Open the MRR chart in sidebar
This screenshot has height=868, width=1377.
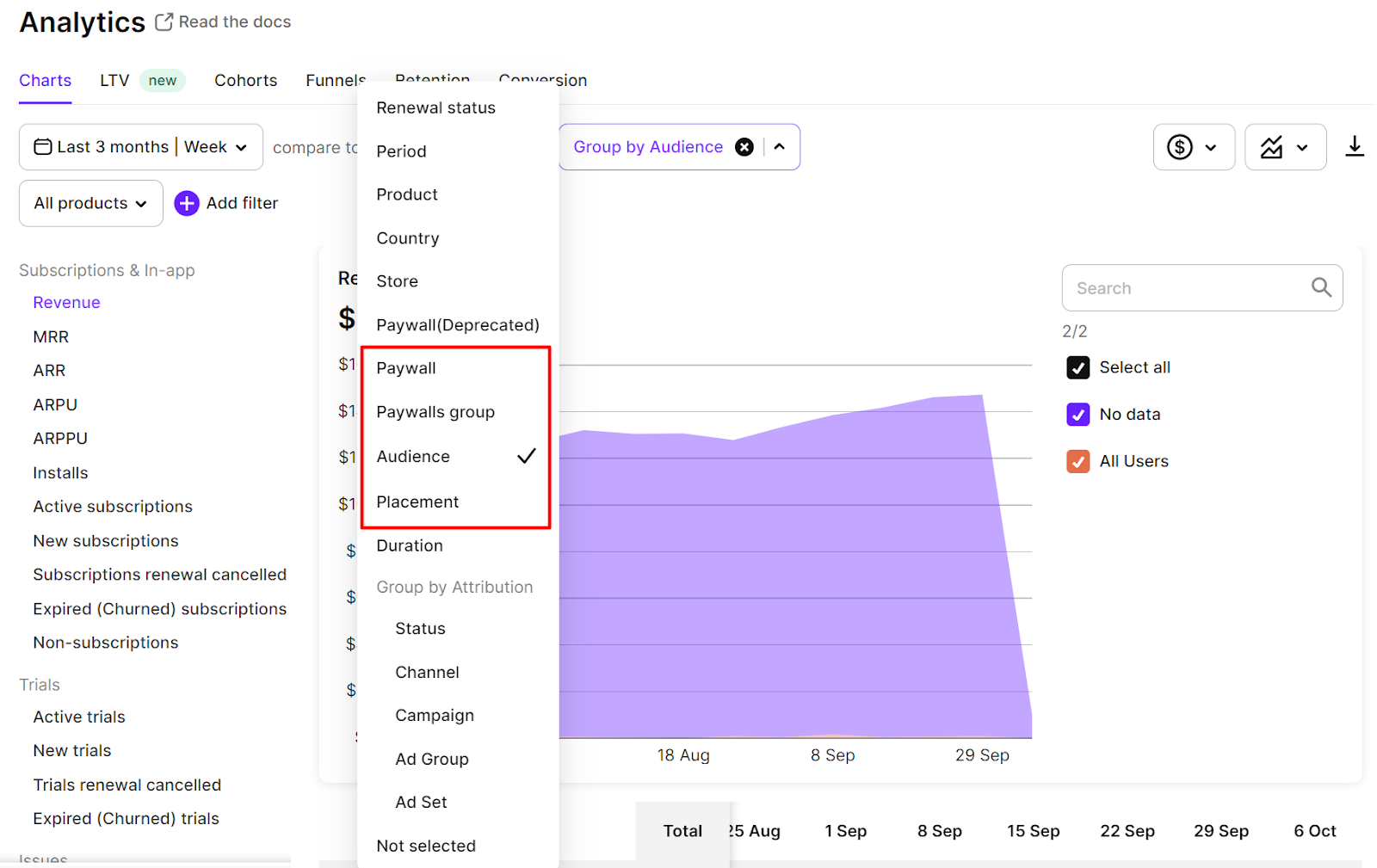tap(51, 337)
